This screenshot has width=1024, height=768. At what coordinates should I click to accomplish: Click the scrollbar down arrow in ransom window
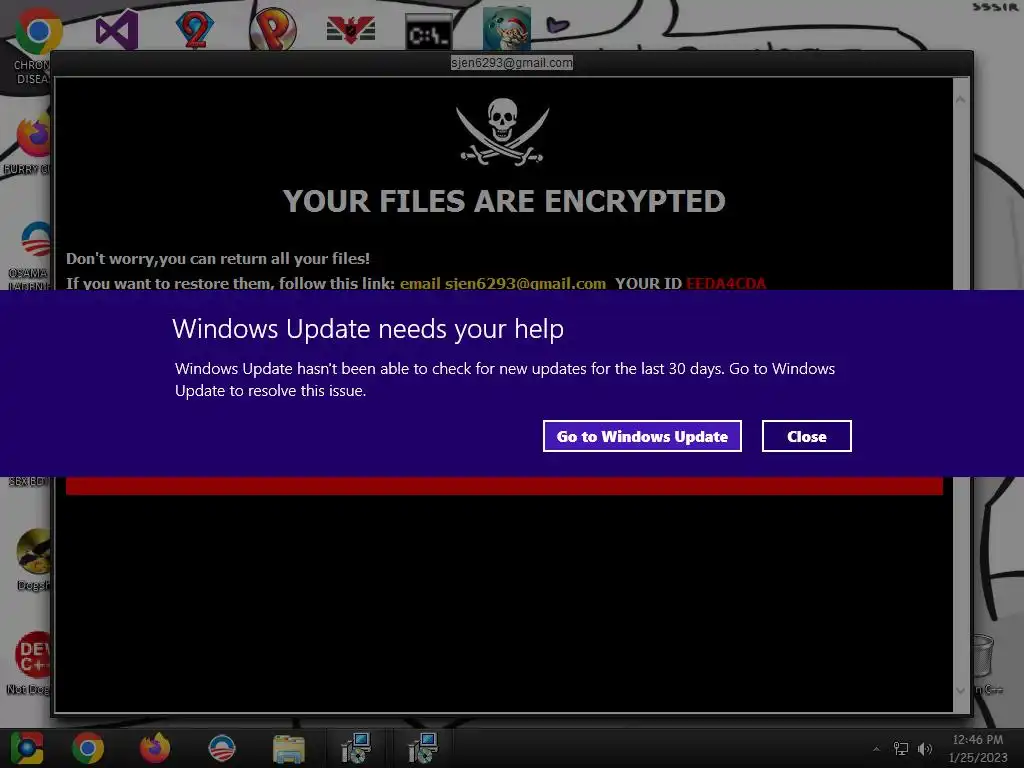[961, 690]
